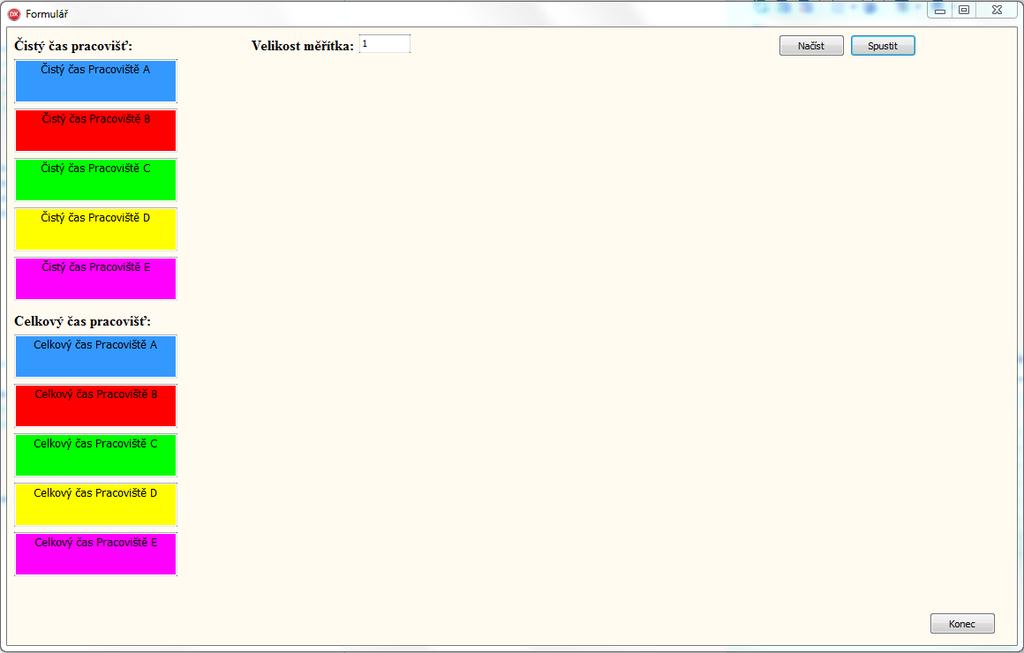The height and width of the screenshot is (653, 1024).
Task: Click the Čistý čas pracovišť: heading
Action: 73,46
